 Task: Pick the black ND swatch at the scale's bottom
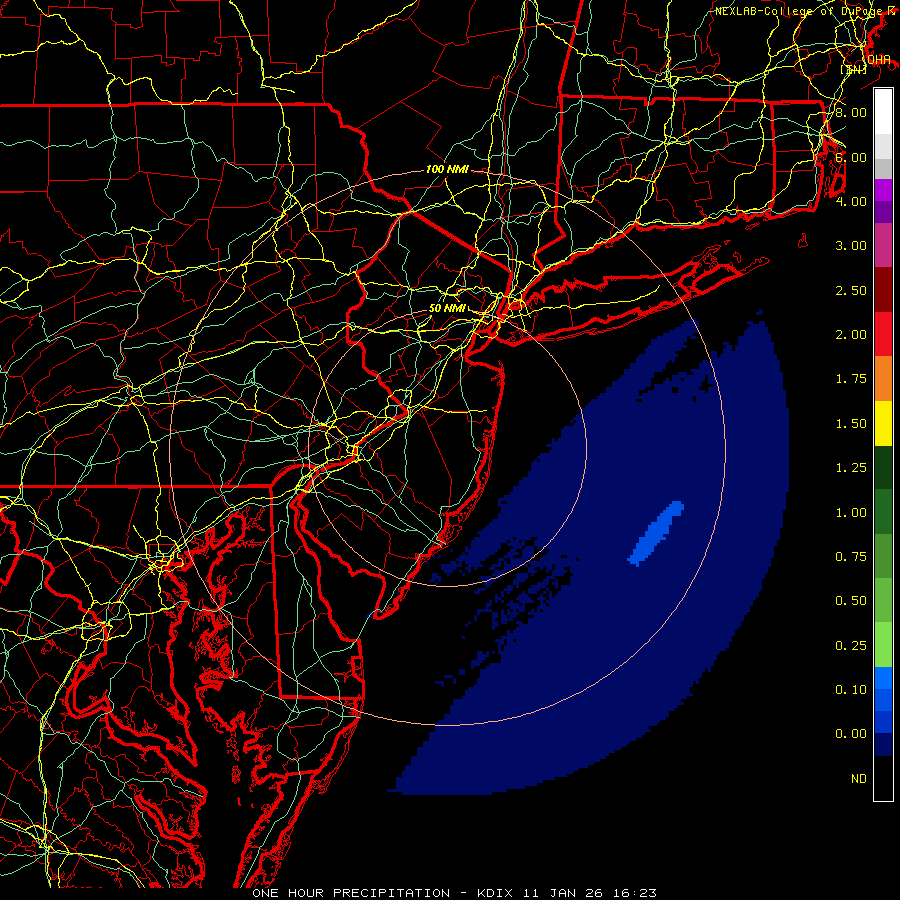883,778
